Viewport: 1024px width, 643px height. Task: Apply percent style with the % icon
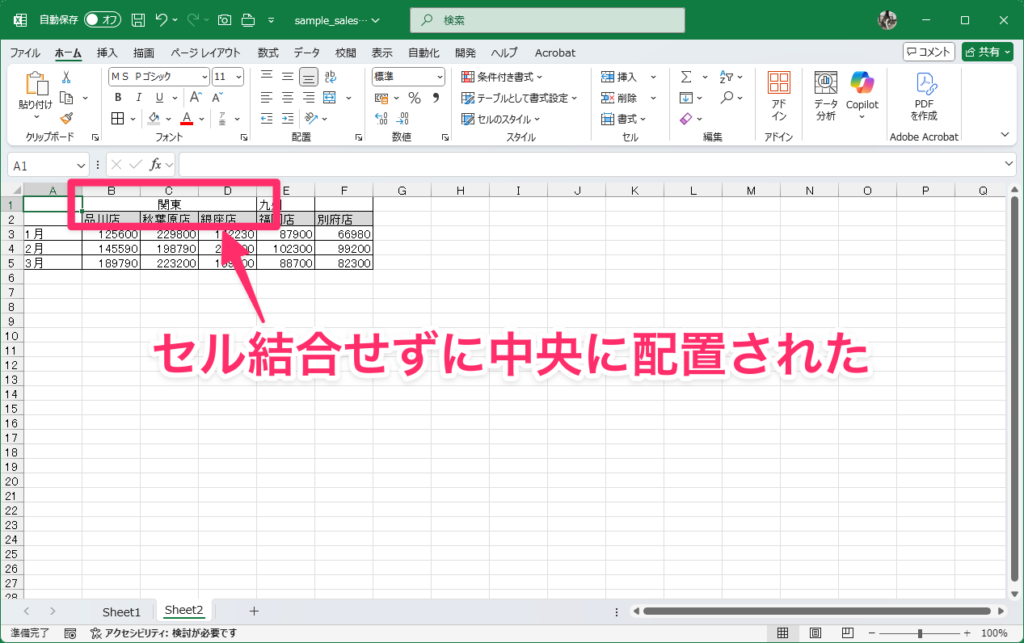[x=414, y=98]
